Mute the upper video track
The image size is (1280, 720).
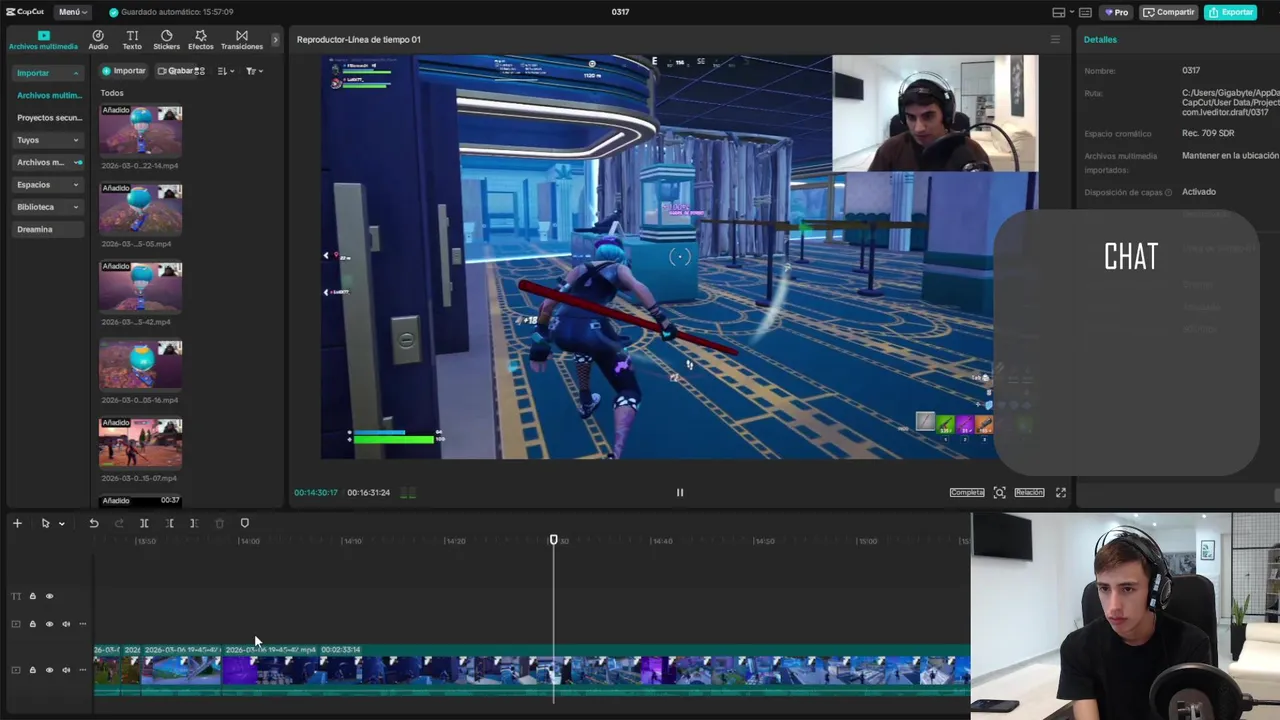click(x=66, y=624)
